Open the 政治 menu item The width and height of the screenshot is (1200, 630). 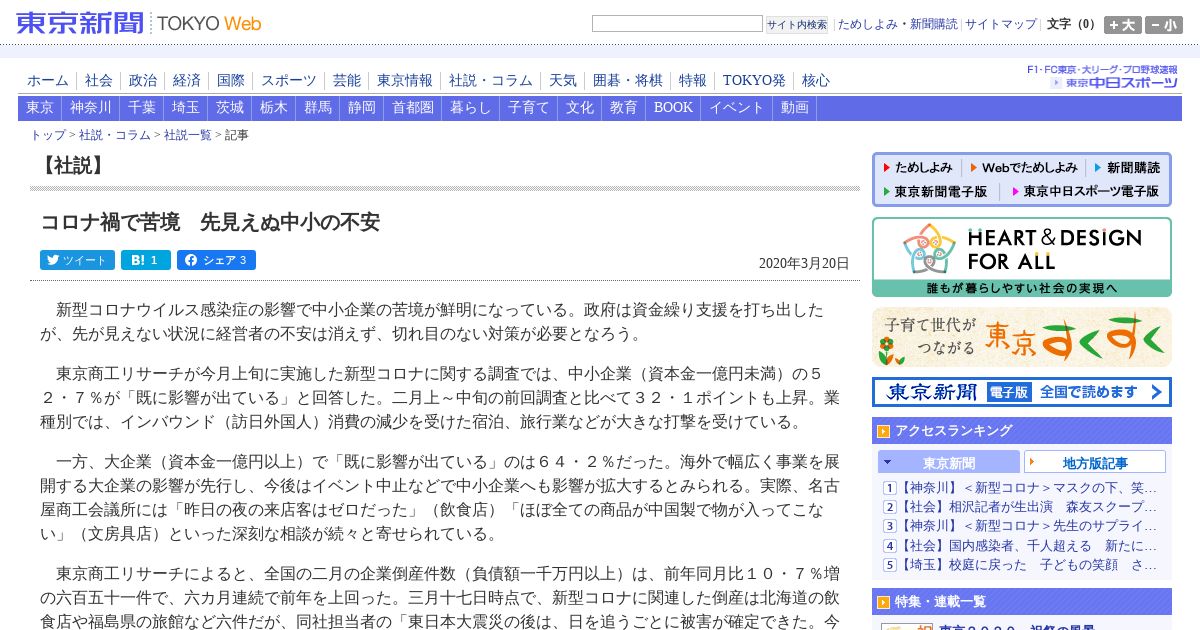pos(143,81)
